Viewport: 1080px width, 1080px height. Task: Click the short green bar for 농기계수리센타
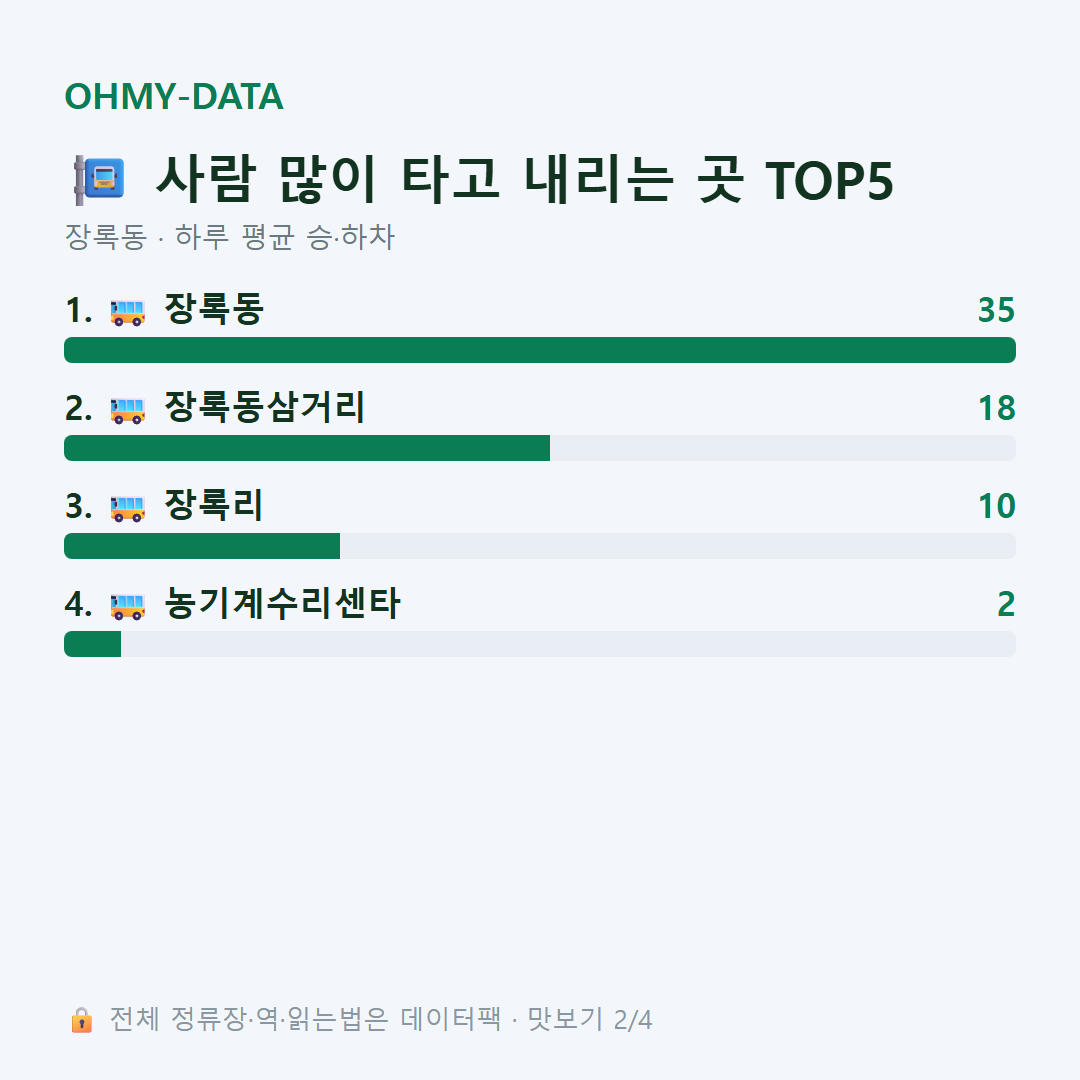tap(92, 644)
